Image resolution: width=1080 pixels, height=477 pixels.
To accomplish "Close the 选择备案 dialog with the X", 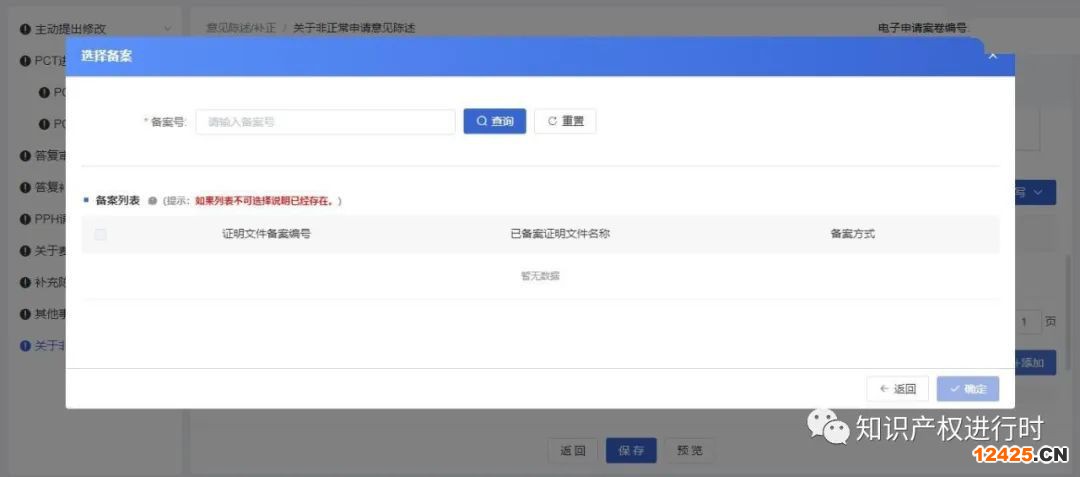I will 992,56.
